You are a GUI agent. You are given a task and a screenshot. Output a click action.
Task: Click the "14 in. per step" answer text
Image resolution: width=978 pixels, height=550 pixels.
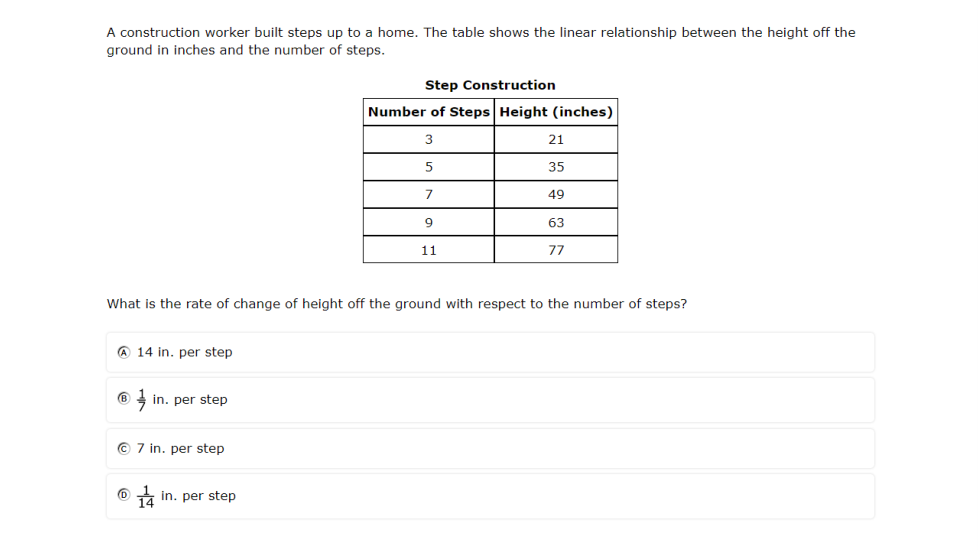185,352
